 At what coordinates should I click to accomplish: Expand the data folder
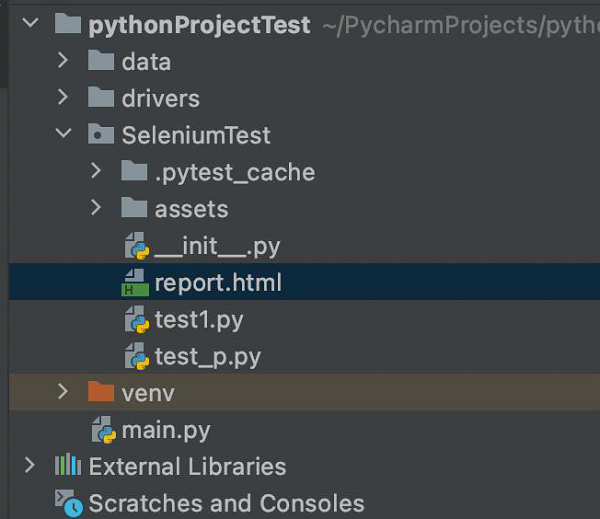(63, 62)
